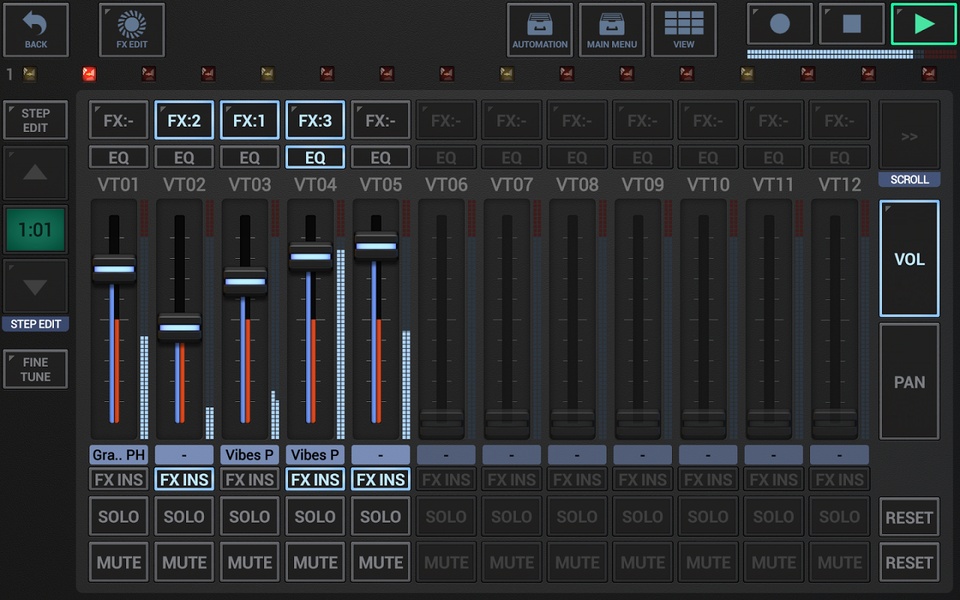
Task: Solo the dimmed track VT09
Action: click(x=643, y=517)
